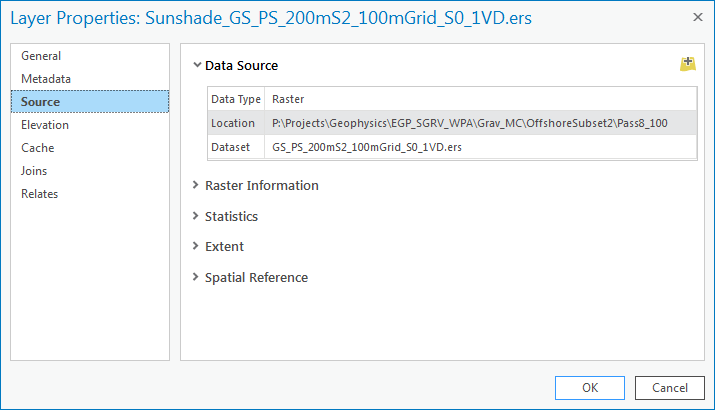This screenshot has height=410, width=715.
Task: Close the Layer Properties dialog
Action: (696, 18)
